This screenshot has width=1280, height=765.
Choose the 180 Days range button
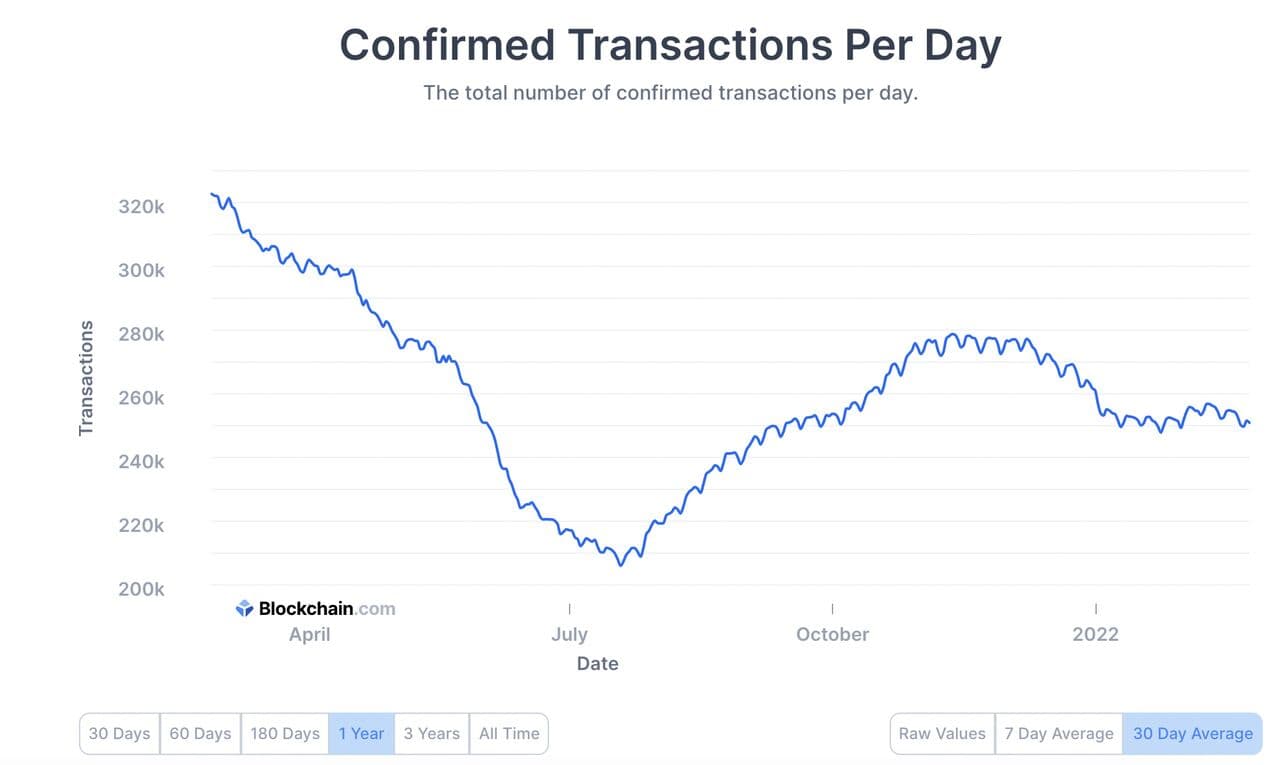(x=285, y=733)
